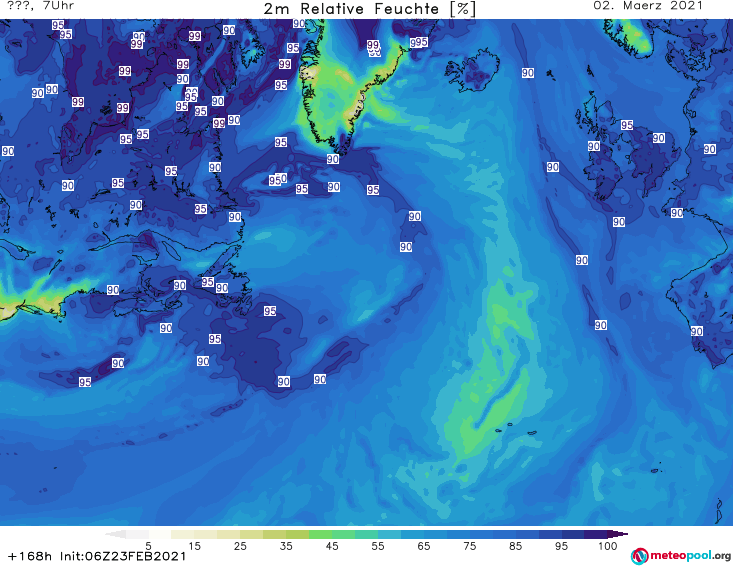
Task: Click the '75' tick label on the color scale
Action: [x=469, y=546]
